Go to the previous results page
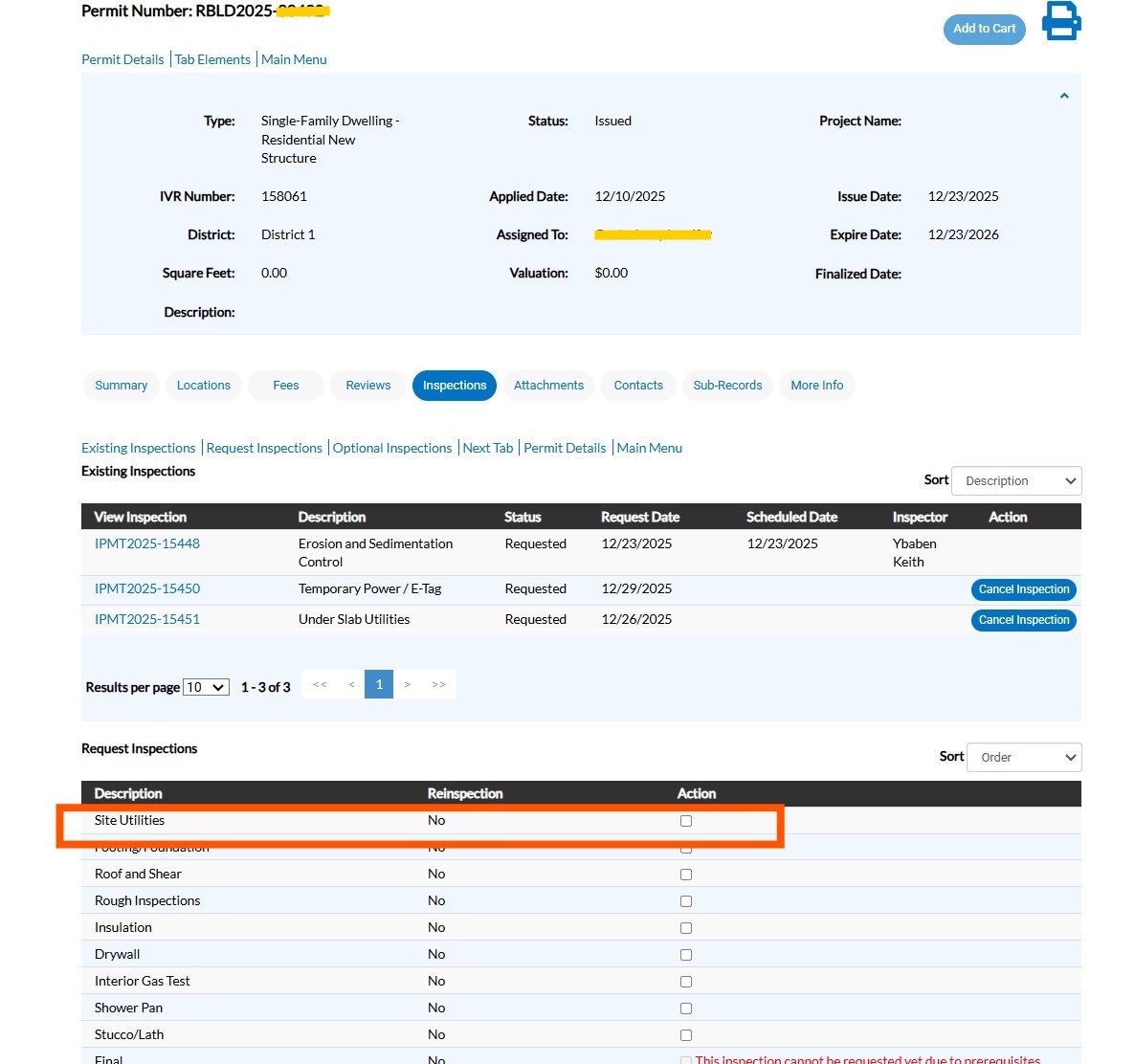This screenshot has height=1064, width=1135. [351, 685]
